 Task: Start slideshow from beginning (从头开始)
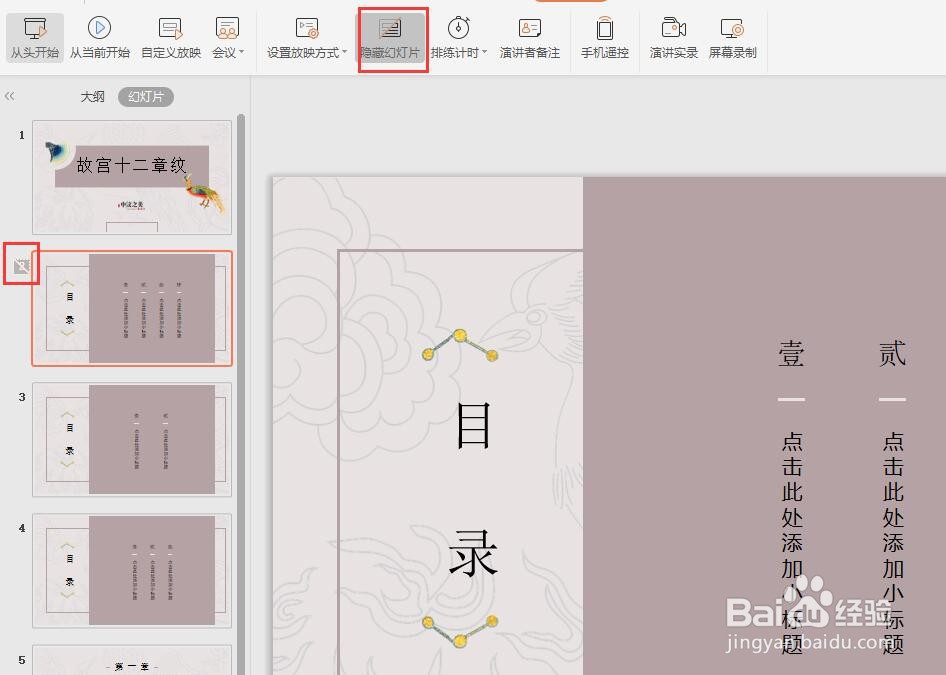pos(35,37)
